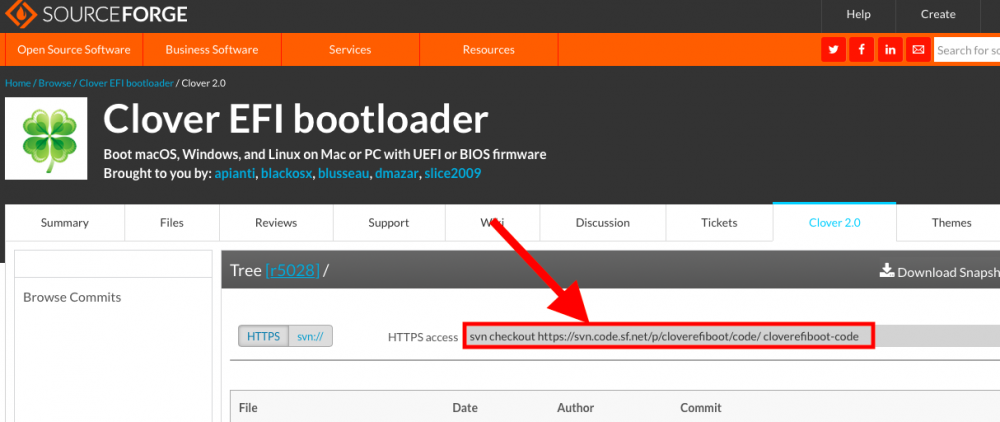The width and height of the screenshot is (1000, 422).
Task: Go to Browse breadcrumb link
Action: pos(55,84)
